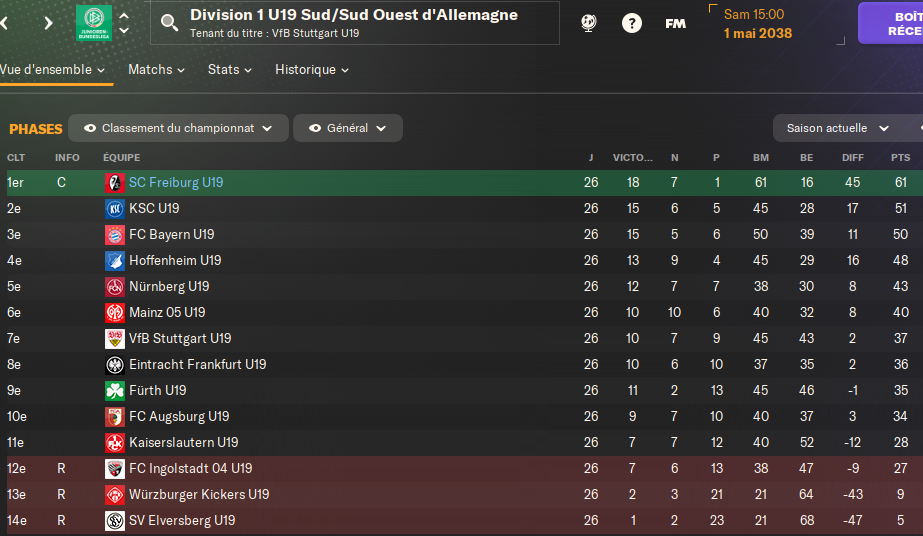Image resolution: width=923 pixels, height=536 pixels.
Task: Click the magnifying glass search icon
Action: tap(170, 22)
